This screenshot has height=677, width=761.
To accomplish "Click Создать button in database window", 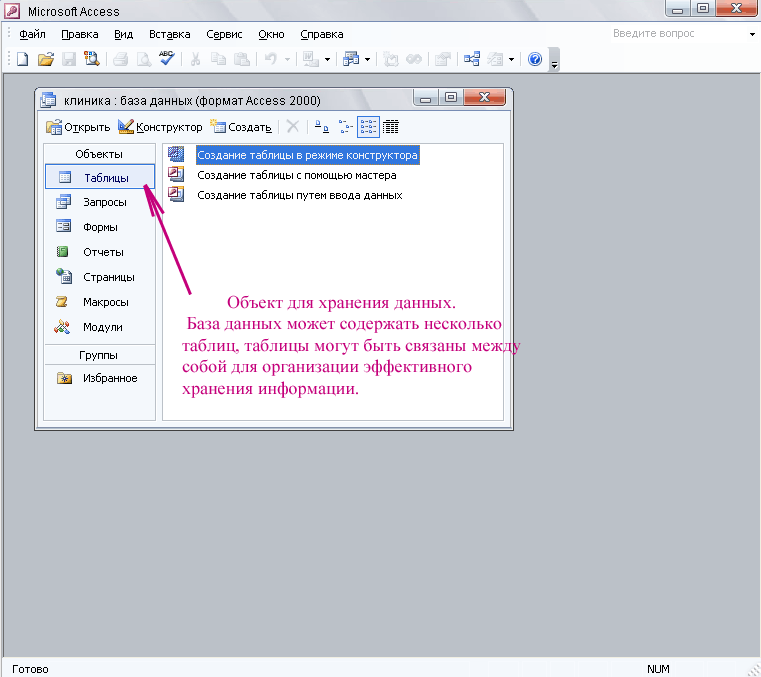I will pyautogui.click(x=241, y=127).
